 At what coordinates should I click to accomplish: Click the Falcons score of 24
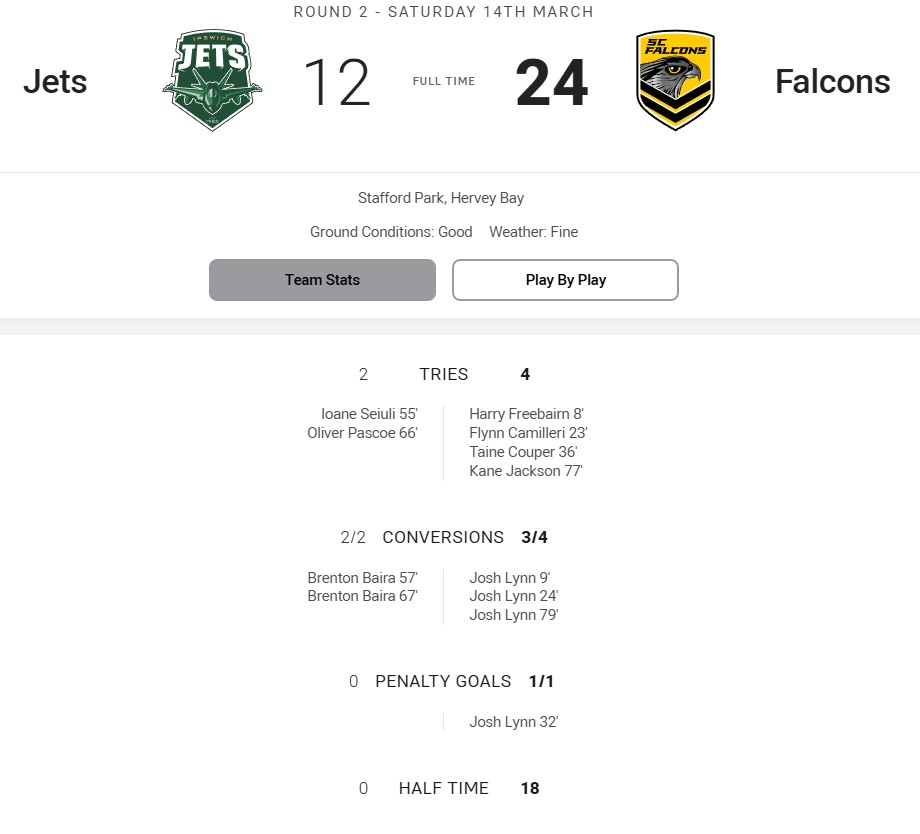point(552,83)
